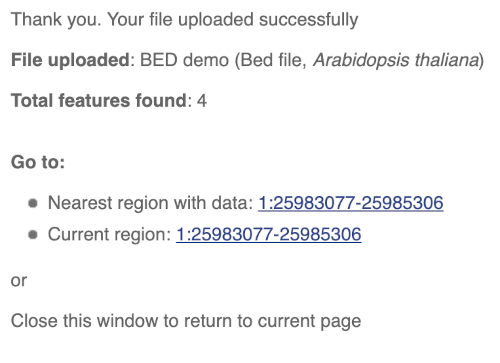
Task: Click the italic 'Arabidopsis thaliana' species name
Action: pos(396,60)
